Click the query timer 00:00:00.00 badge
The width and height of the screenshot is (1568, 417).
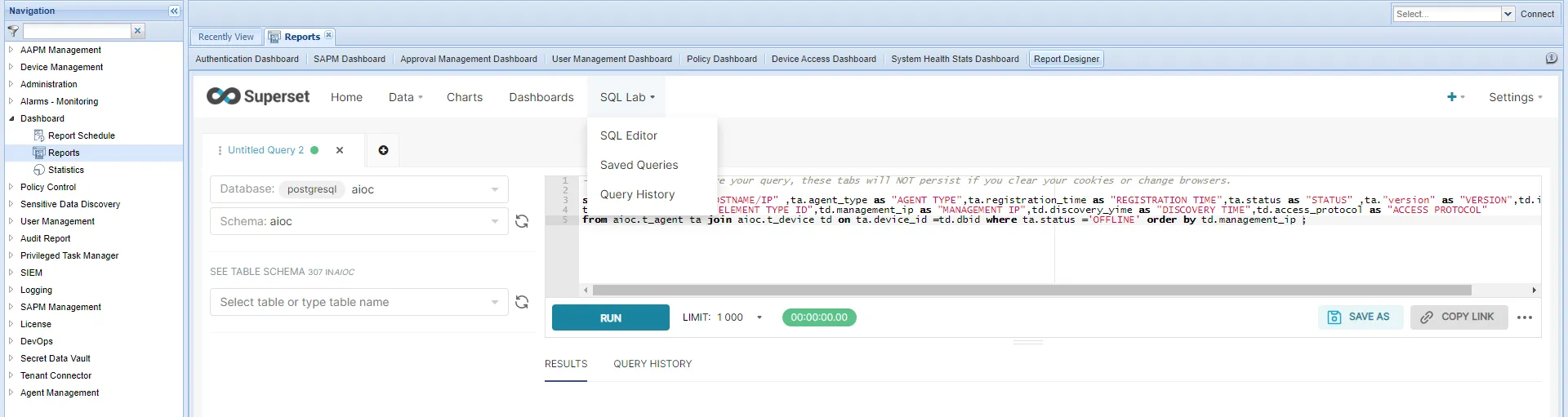tap(819, 317)
